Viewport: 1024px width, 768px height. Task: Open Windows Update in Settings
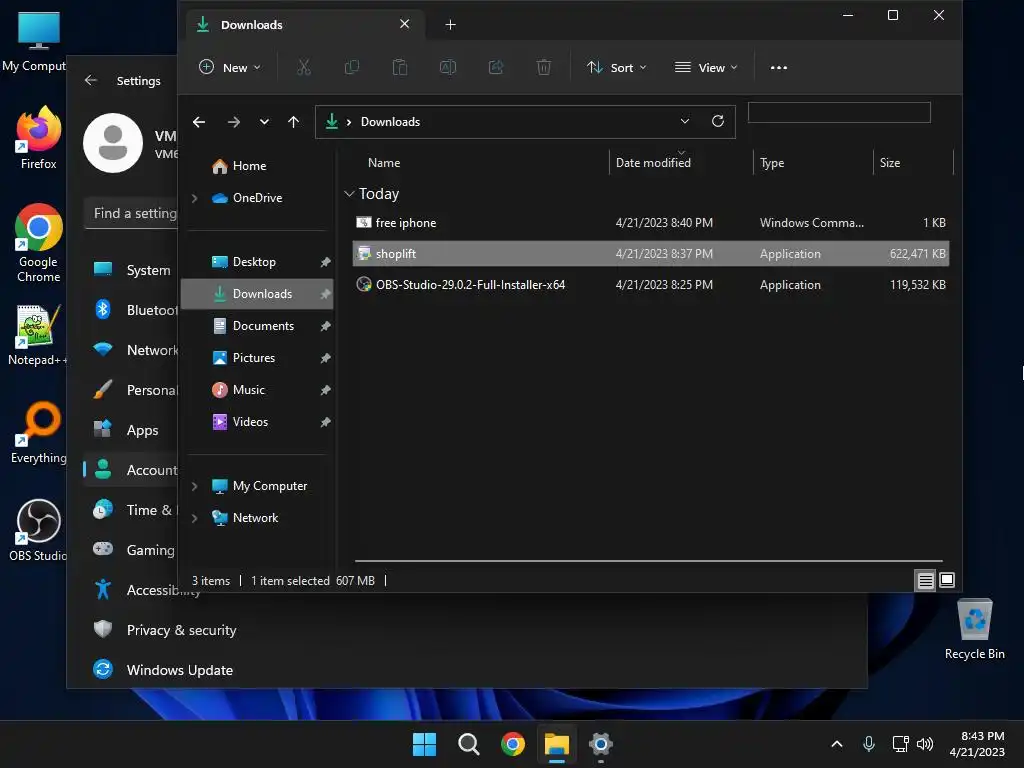click(x=163, y=669)
